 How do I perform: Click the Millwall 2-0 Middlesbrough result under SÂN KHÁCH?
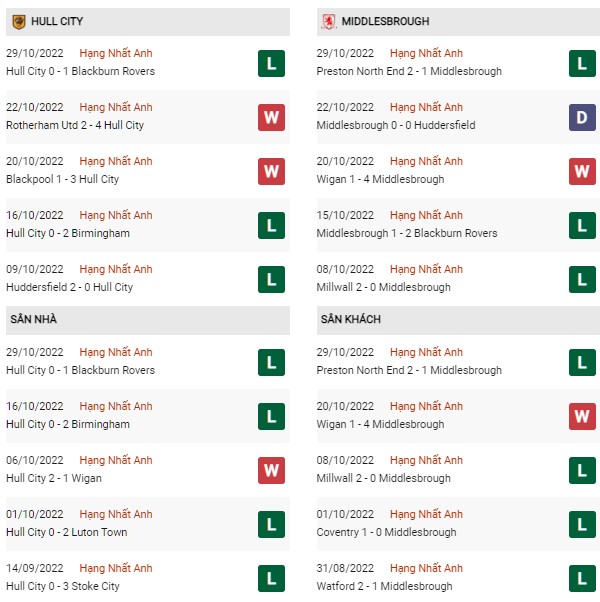pos(383,478)
